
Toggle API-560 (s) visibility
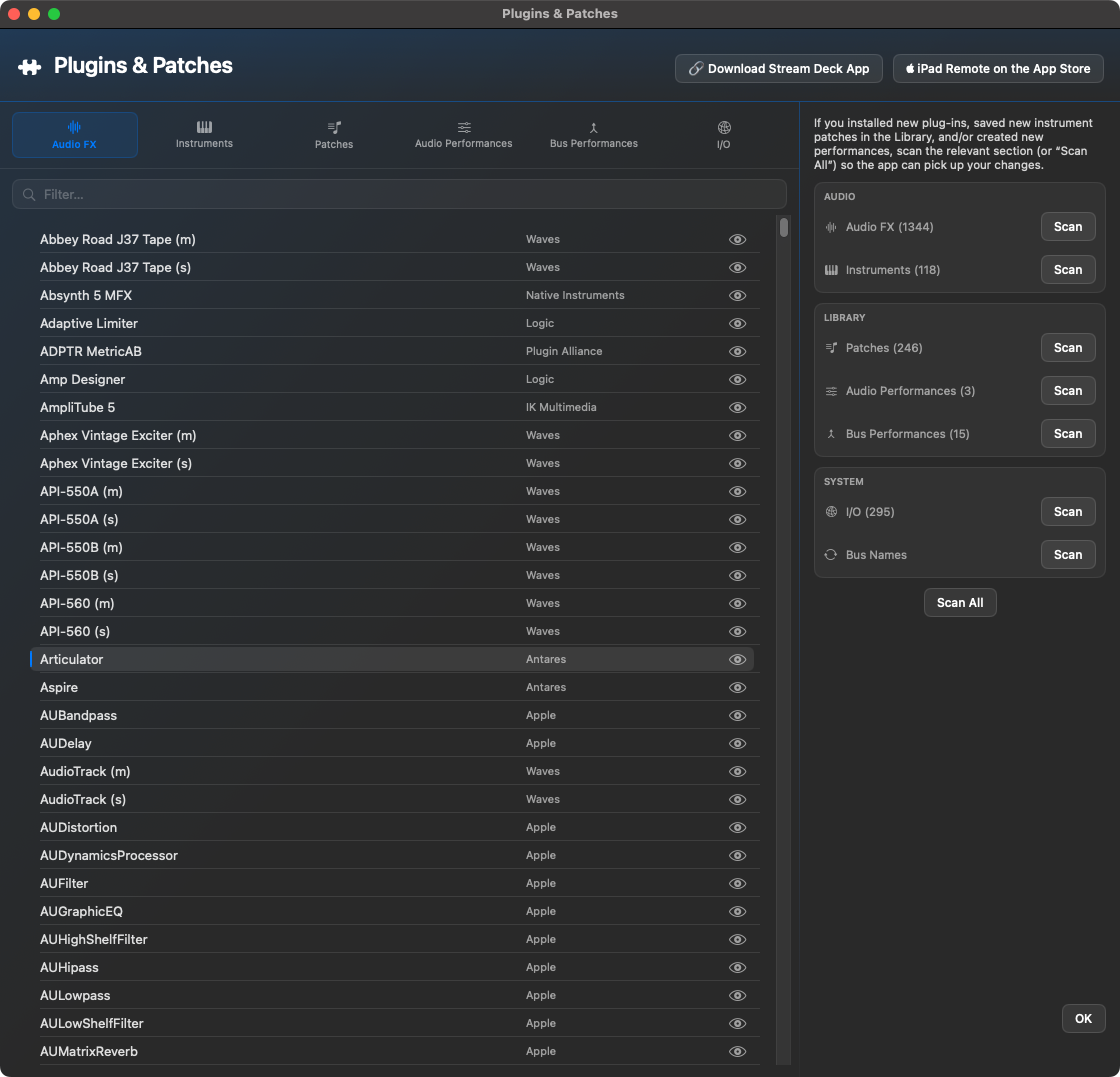pyautogui.click(x=737, y=631)
